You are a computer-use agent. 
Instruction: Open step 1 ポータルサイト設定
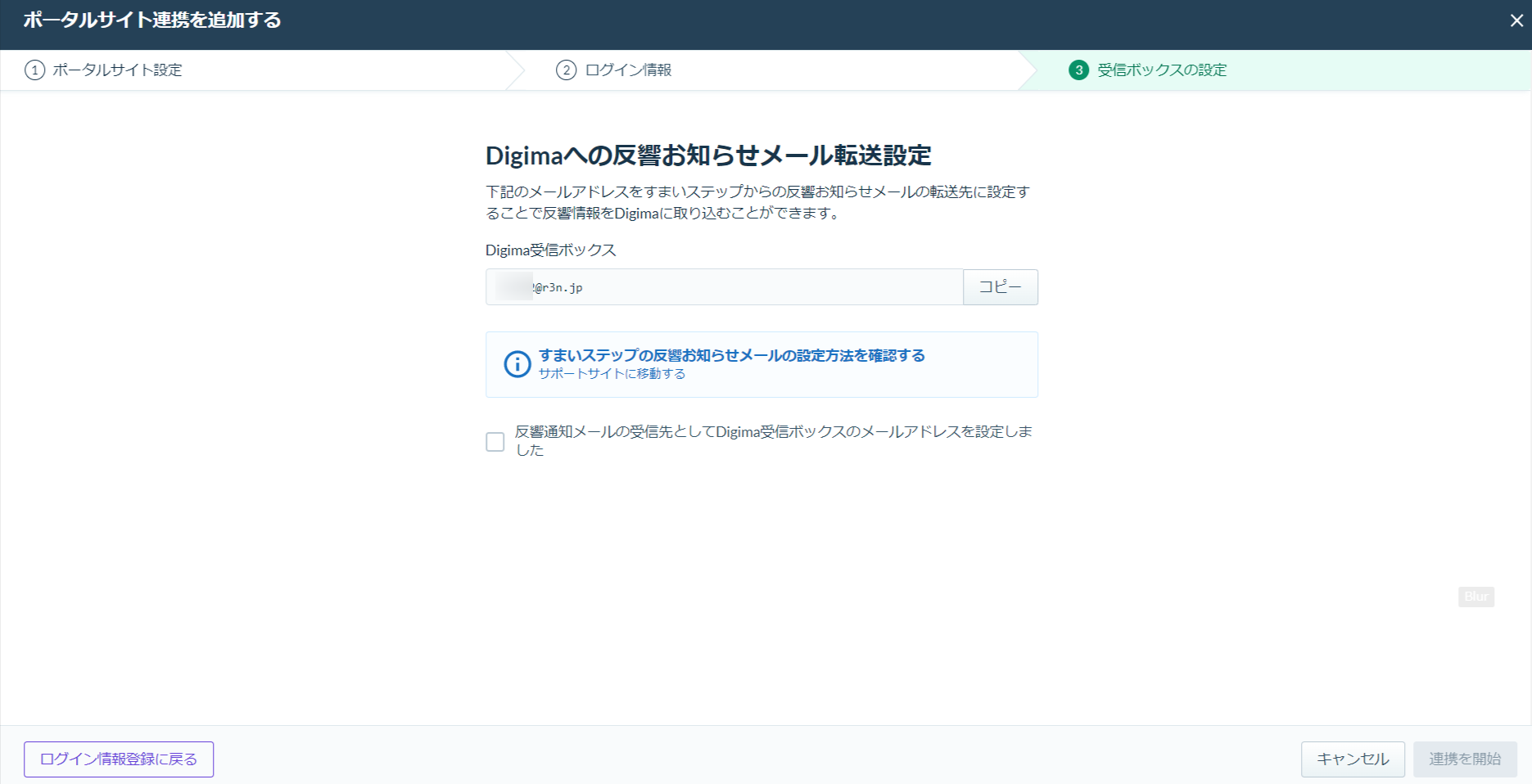click(x=103, y=70)
